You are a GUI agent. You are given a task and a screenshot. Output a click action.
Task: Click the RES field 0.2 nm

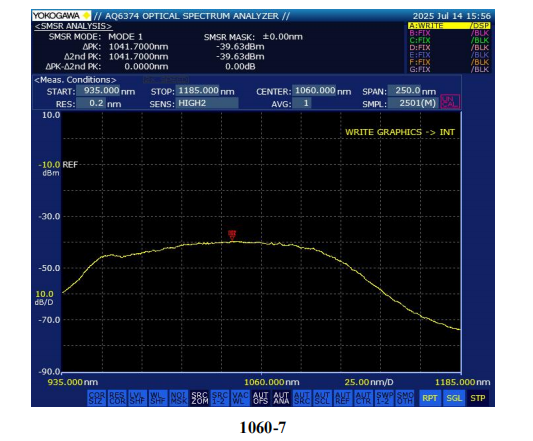[x=90, y=103]
